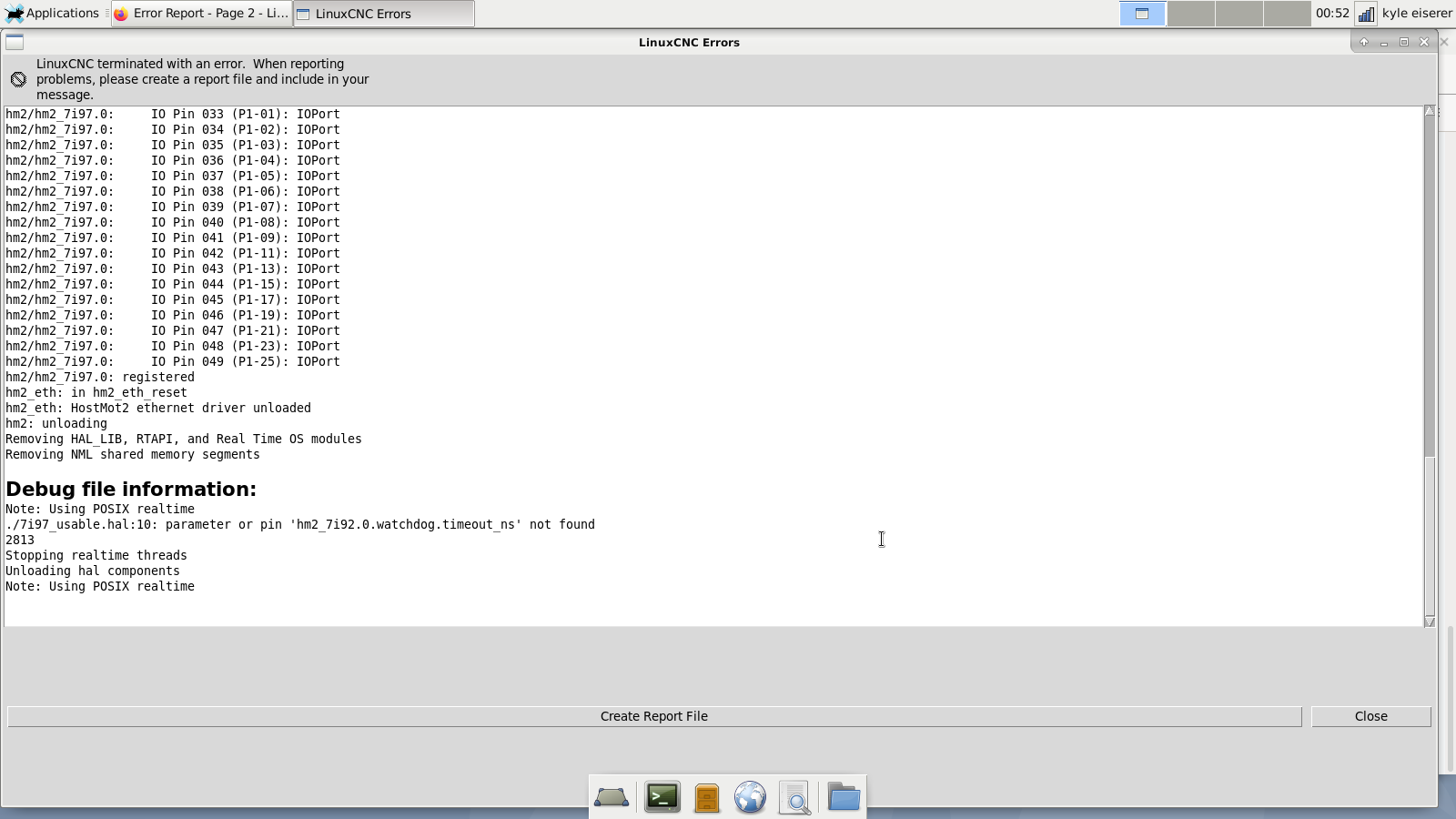This screenshot has width=1456, height=819.
Task: Switch to the Error Report Firefox window
Action: click(201, 14)
